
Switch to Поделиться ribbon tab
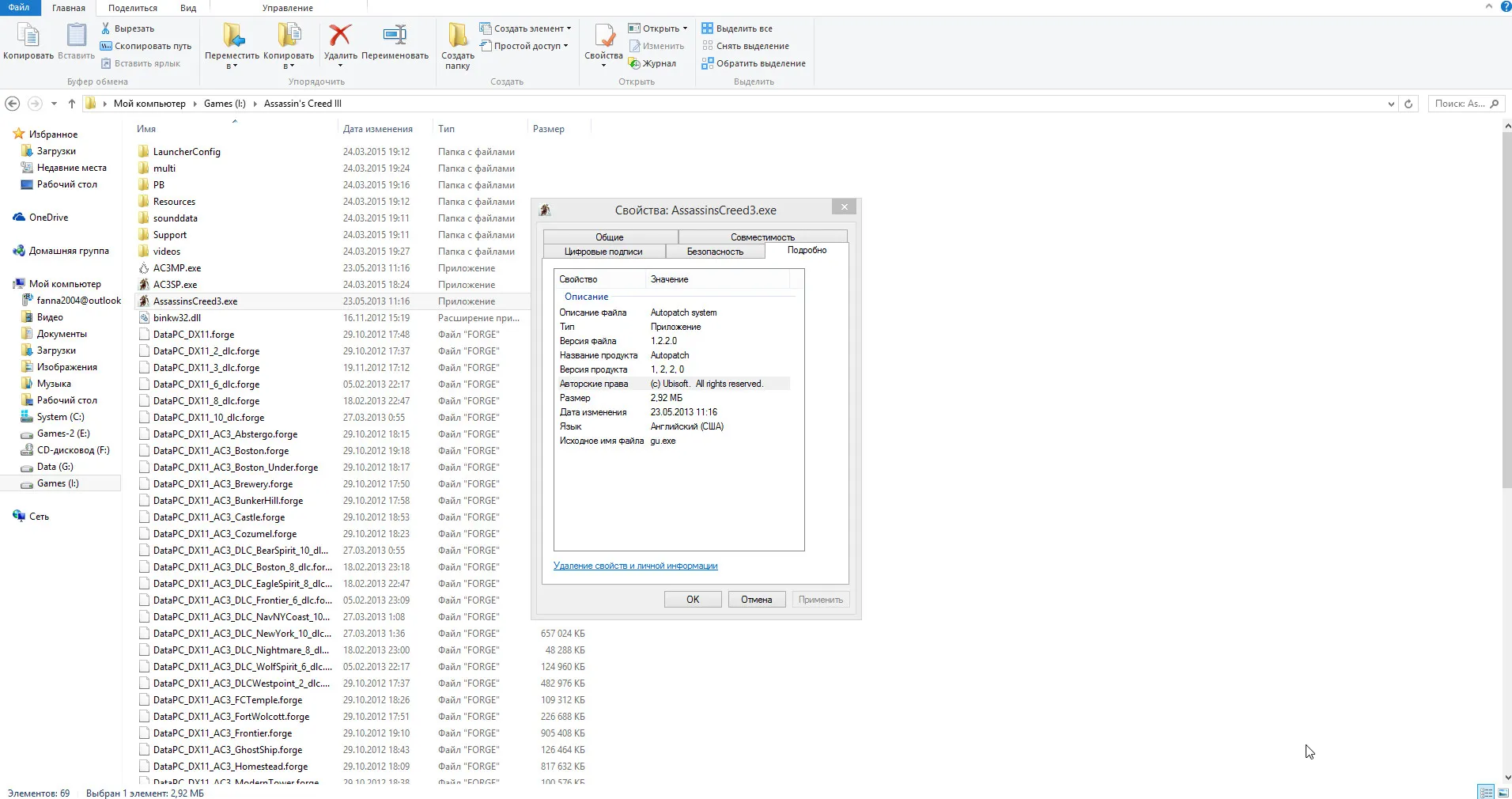tap(133, 8)
